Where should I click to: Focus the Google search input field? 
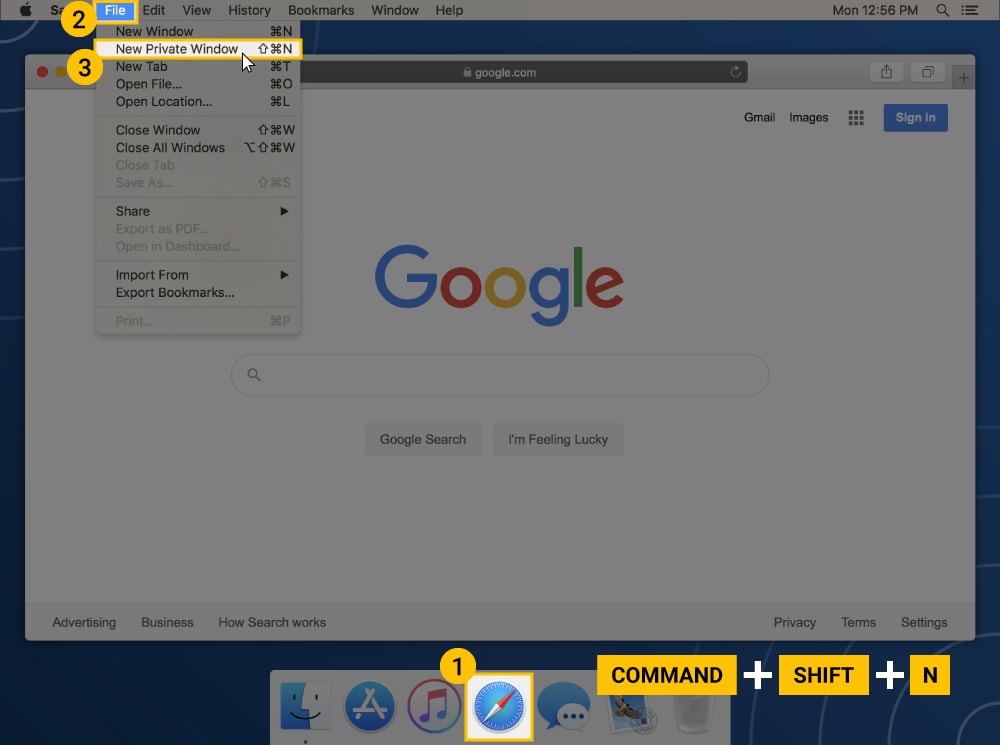[x=500, y=375]
